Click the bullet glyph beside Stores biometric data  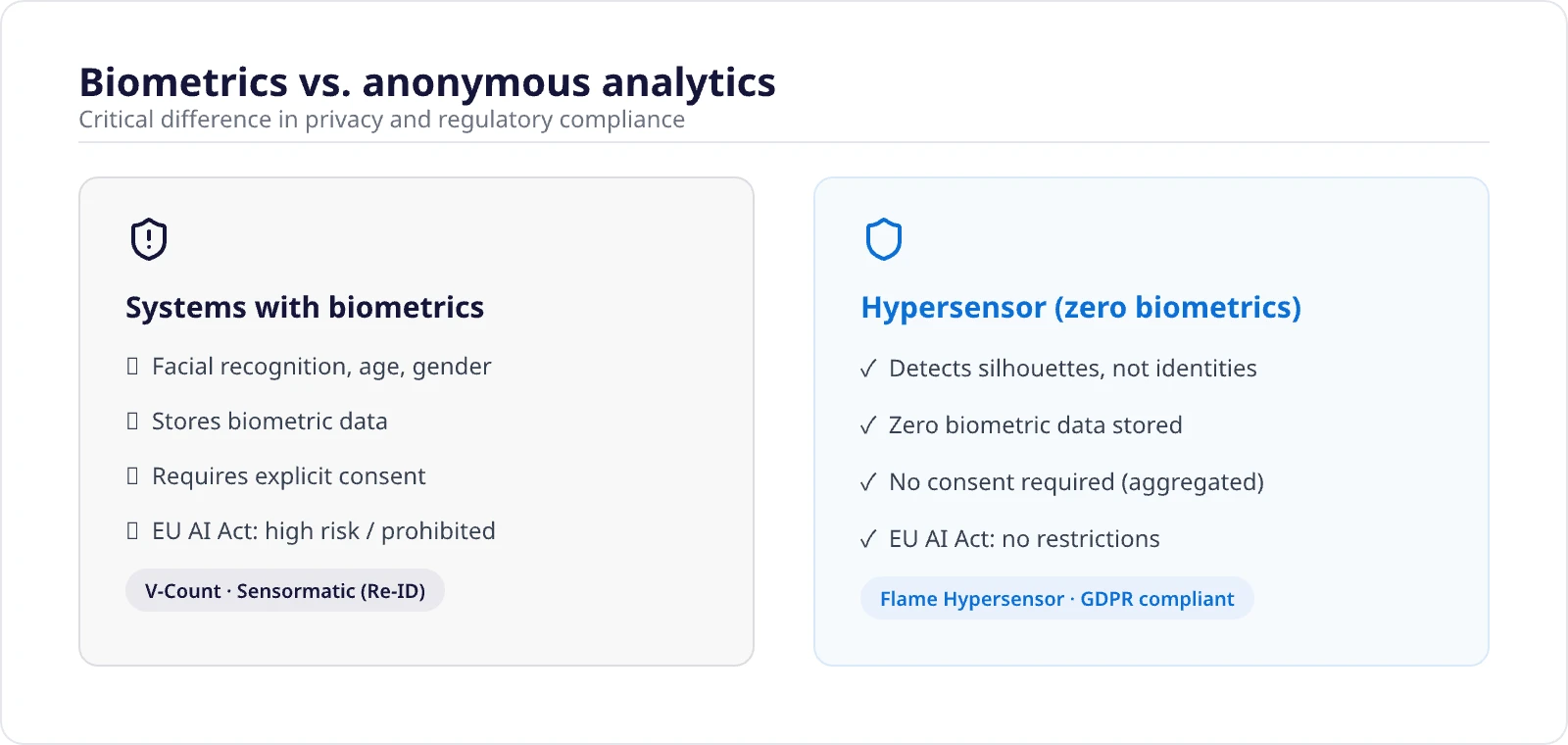[132, 422]
